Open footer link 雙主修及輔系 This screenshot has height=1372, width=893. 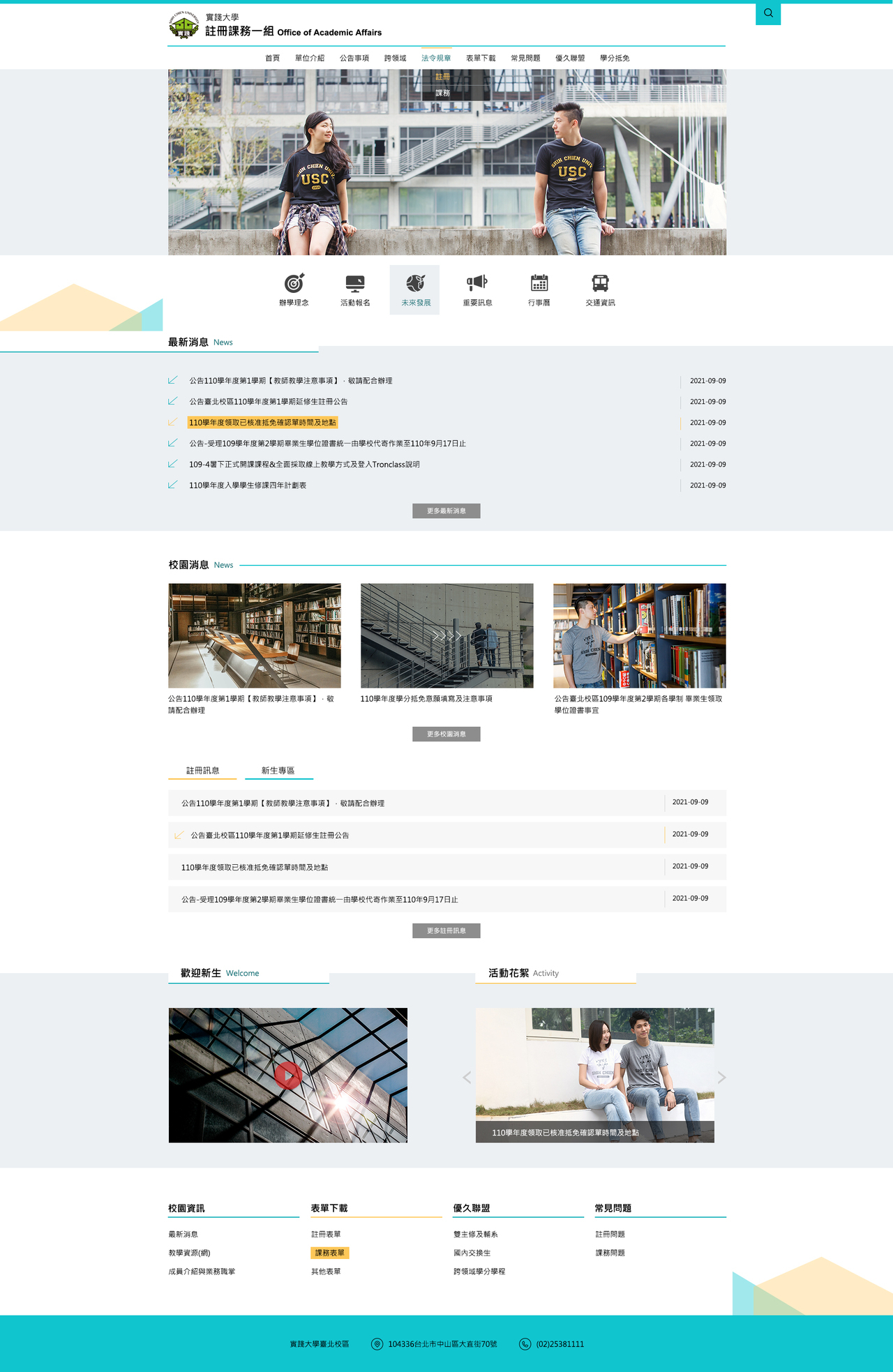[x=476, y=1234]
